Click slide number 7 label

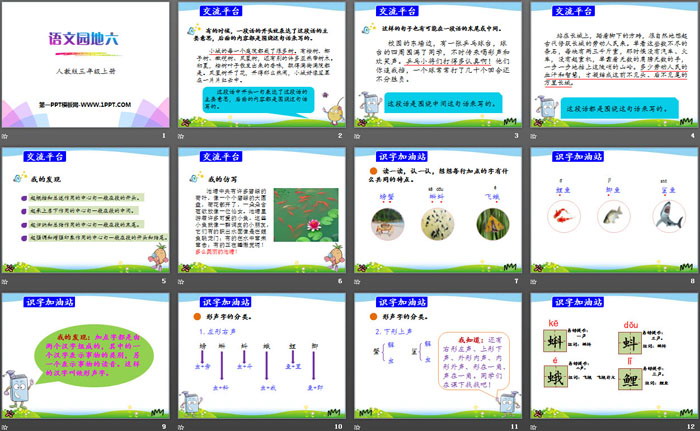click(x=517, y=281)
